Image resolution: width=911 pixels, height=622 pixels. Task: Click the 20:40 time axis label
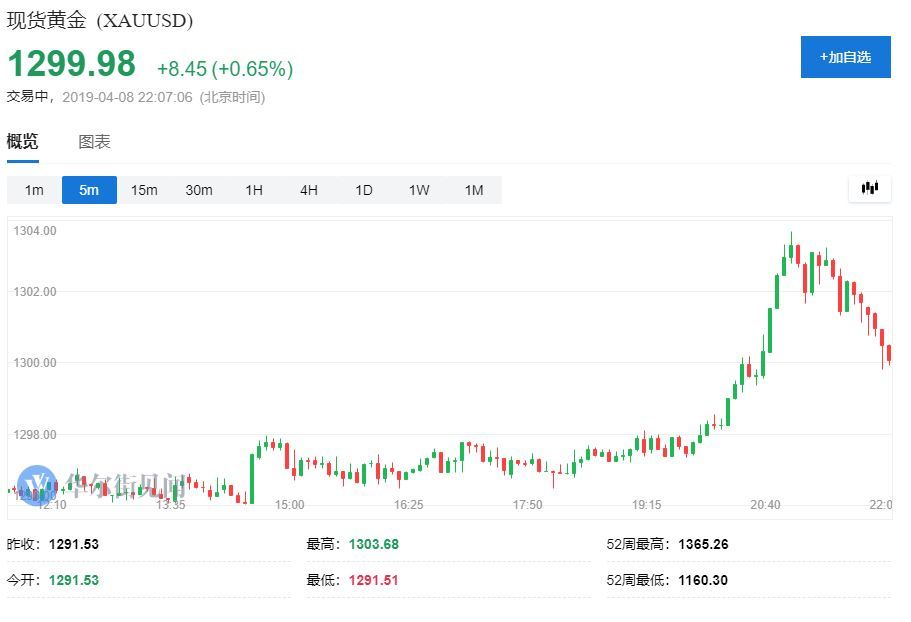(x=765, y=505)
